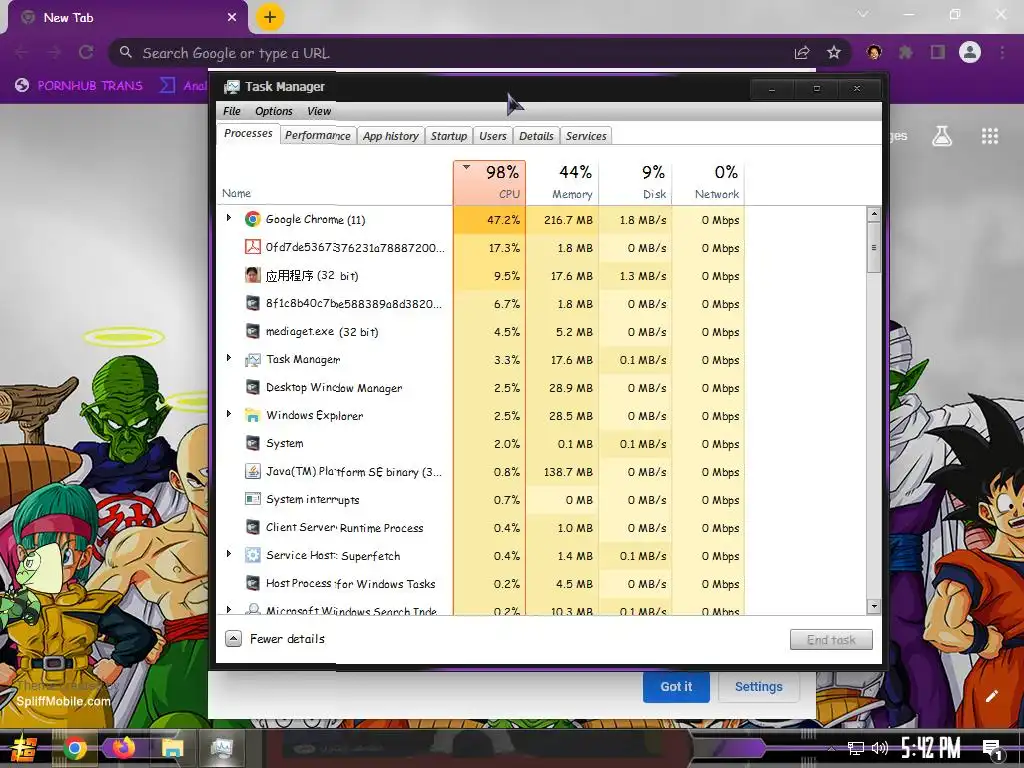The height and width of the screenshot is (768, 1024).
Task: Open the Chrome extensions puzzle icon
Action: click(906, 52)
